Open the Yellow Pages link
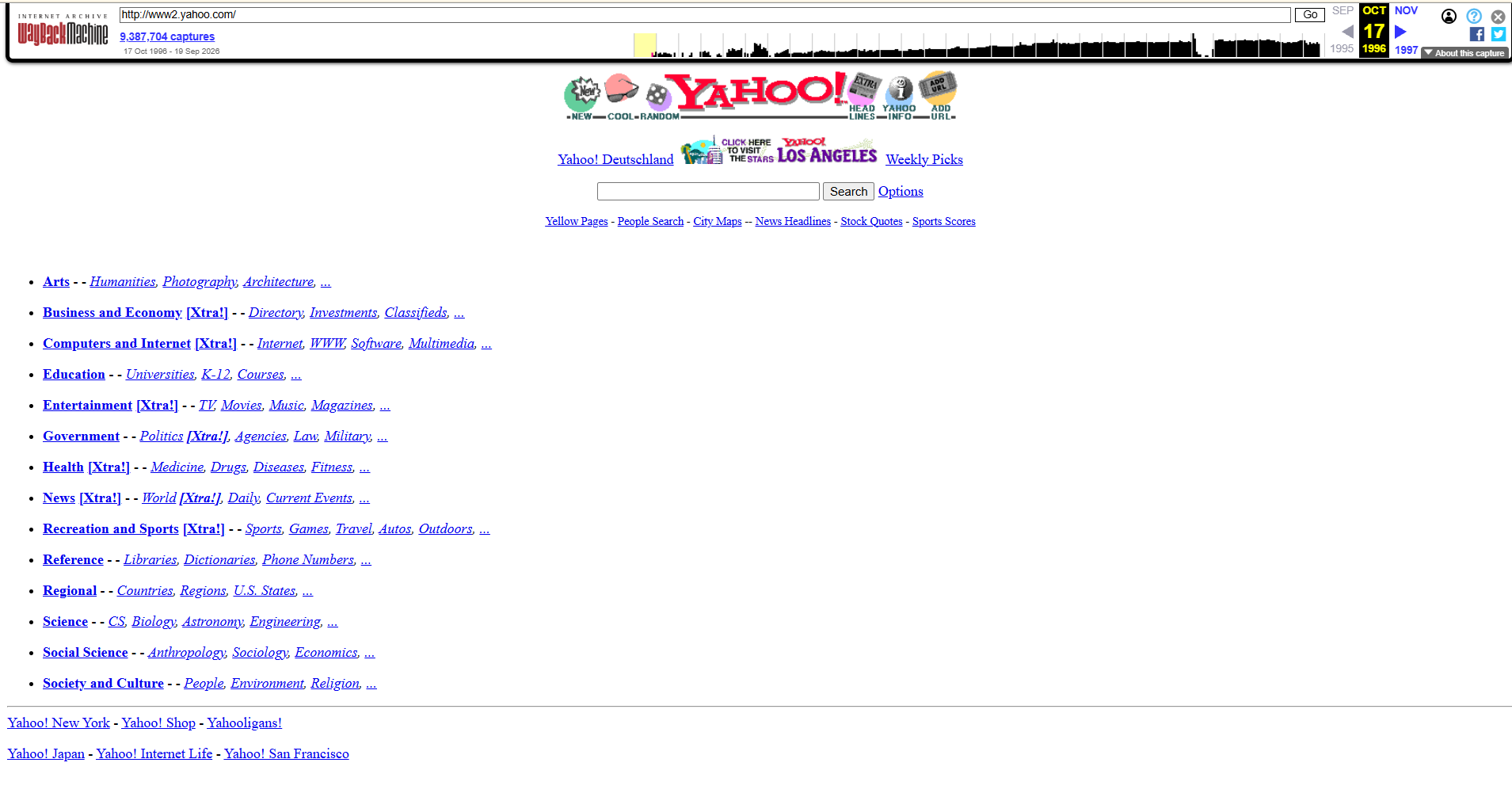This screenshot has width=1512, height=797. click(577, 221)
